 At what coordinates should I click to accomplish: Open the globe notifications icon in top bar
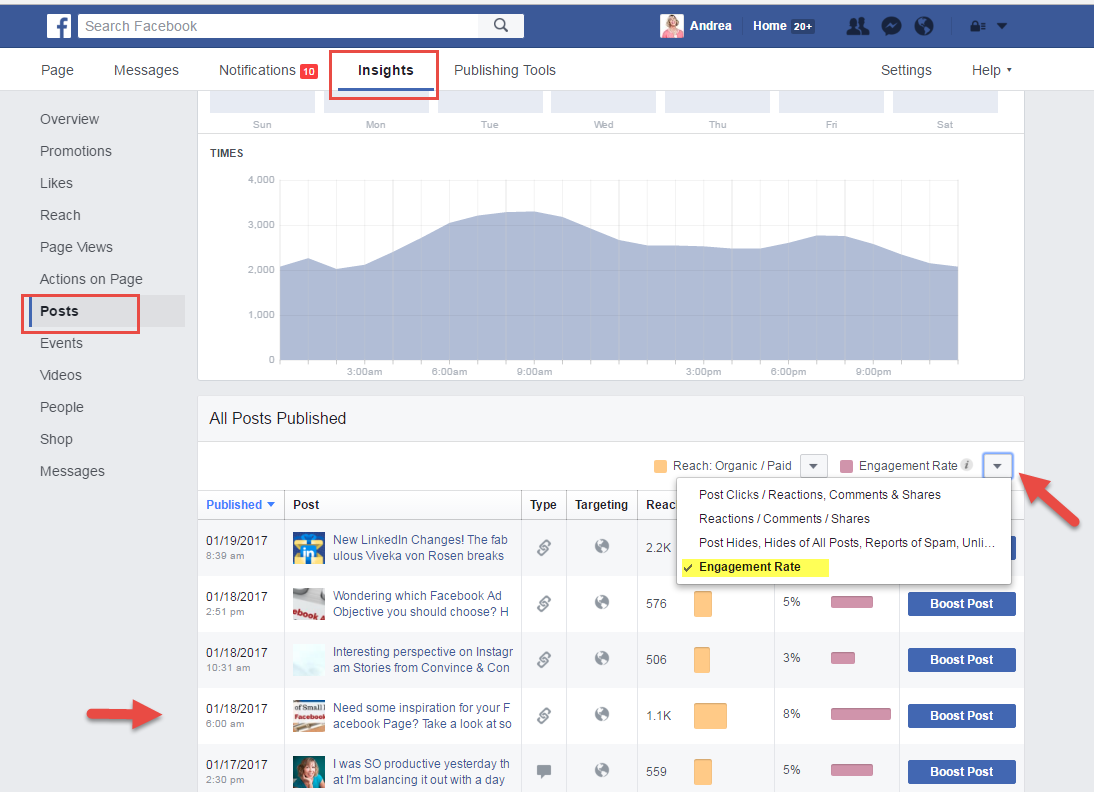coord(924,26)
